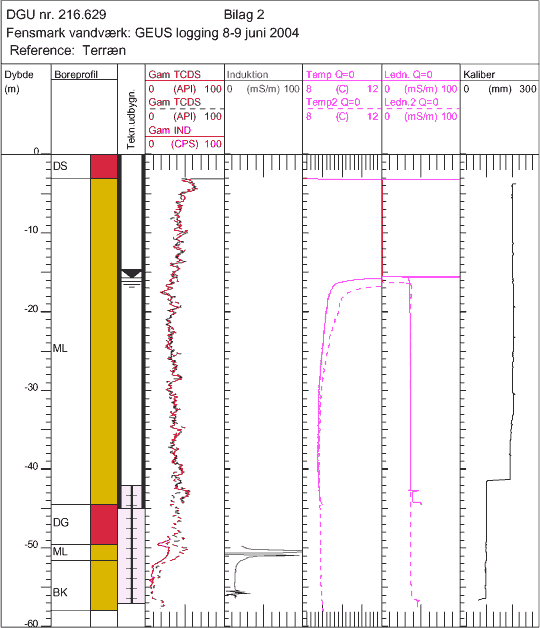Click the pink screen section in well construction
540x628 pixels.
pos(131,556)
